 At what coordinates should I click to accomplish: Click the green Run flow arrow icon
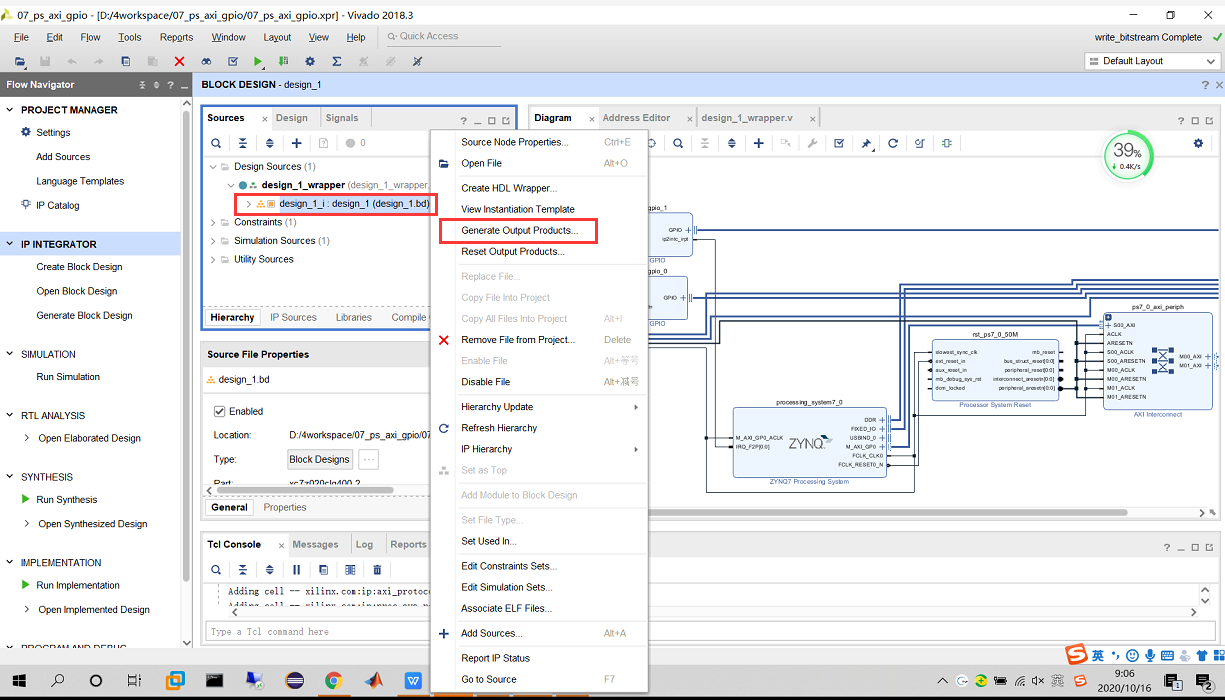point(258,62)
